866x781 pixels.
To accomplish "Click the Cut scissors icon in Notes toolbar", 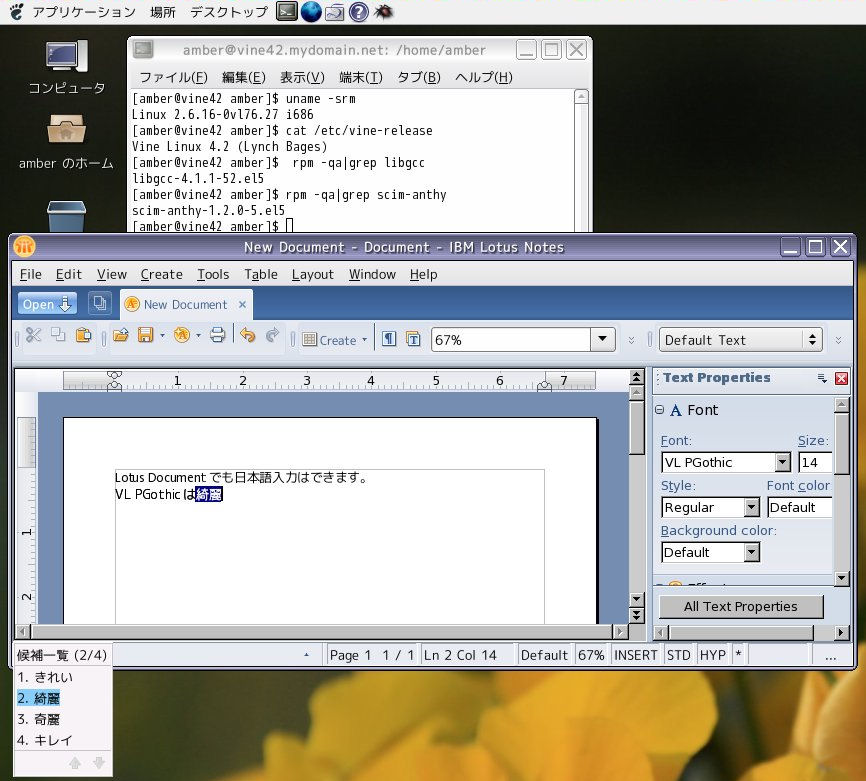I will point(33,335).
